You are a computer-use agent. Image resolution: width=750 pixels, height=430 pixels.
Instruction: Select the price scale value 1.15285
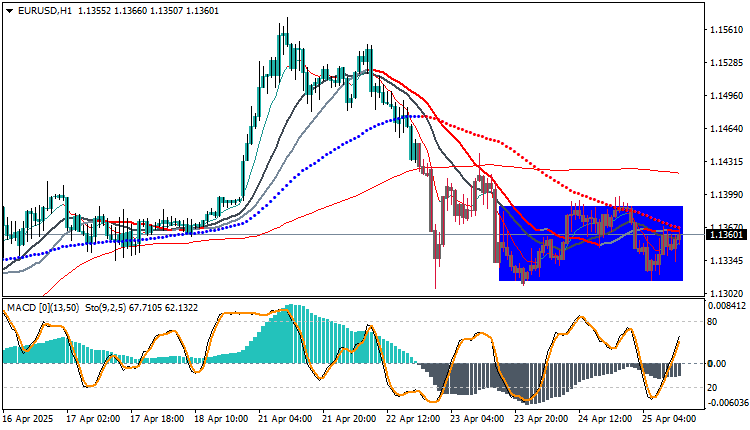pos(727,63)
